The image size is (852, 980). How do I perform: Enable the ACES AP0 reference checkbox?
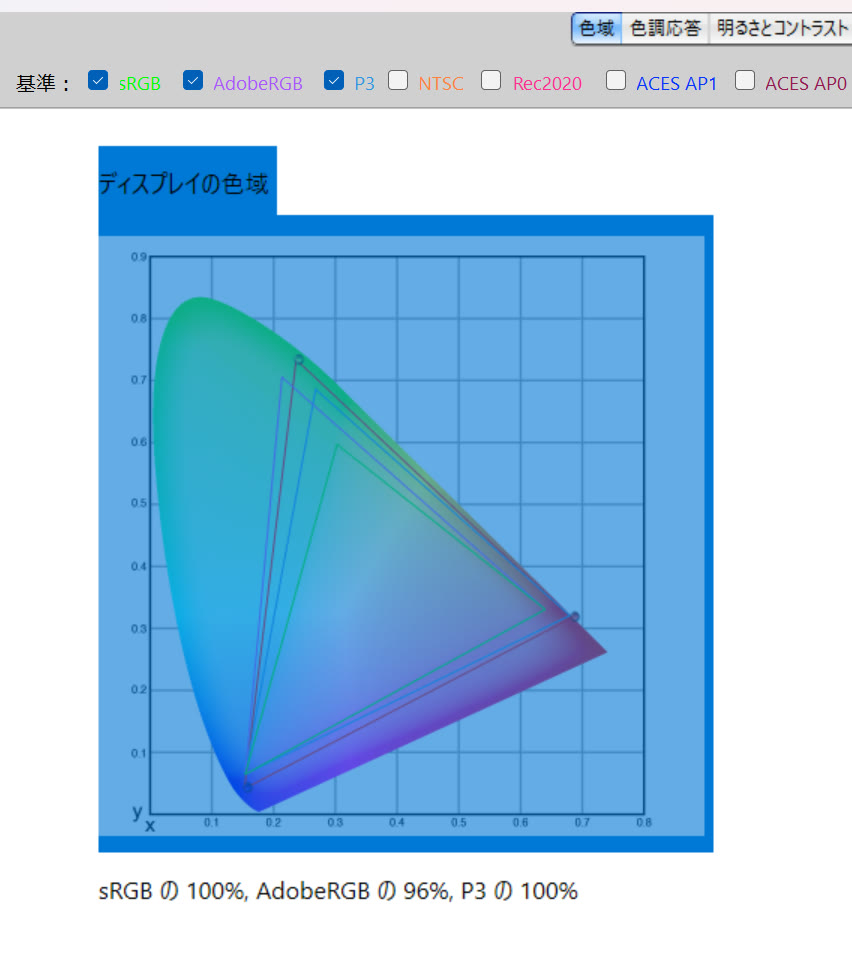[x=745, y=81]
